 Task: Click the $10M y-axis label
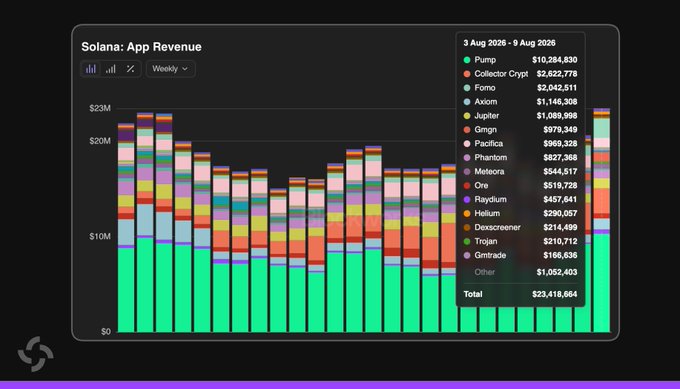click(x=100, y=236)
